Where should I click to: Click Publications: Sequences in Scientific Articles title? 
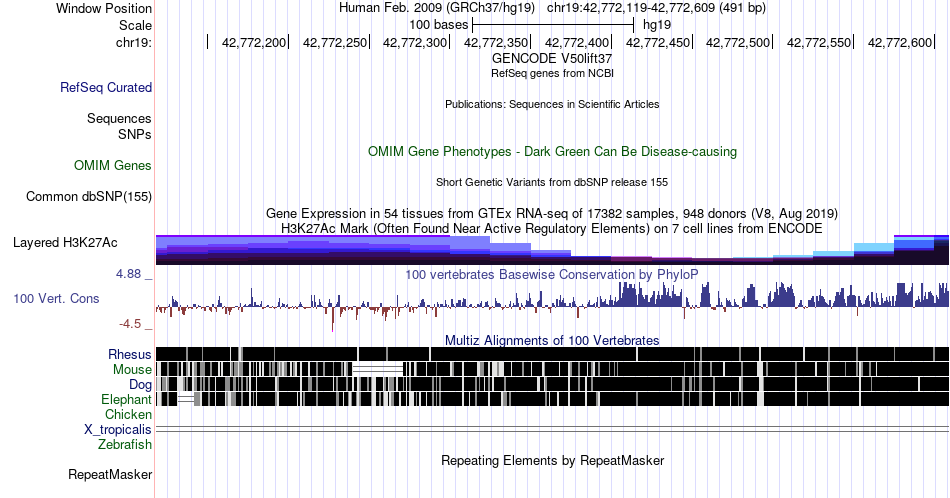552,104
